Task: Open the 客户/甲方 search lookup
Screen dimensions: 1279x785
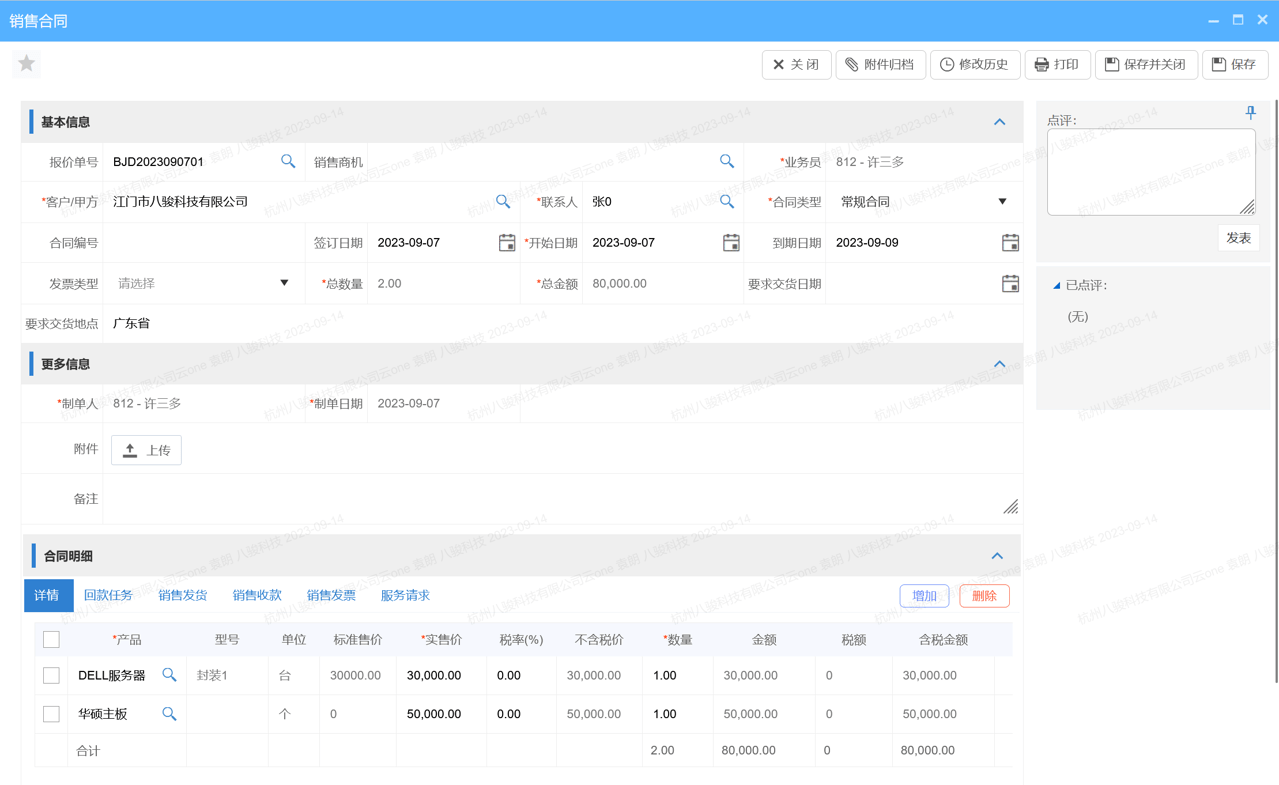Action: click(503, 201)
